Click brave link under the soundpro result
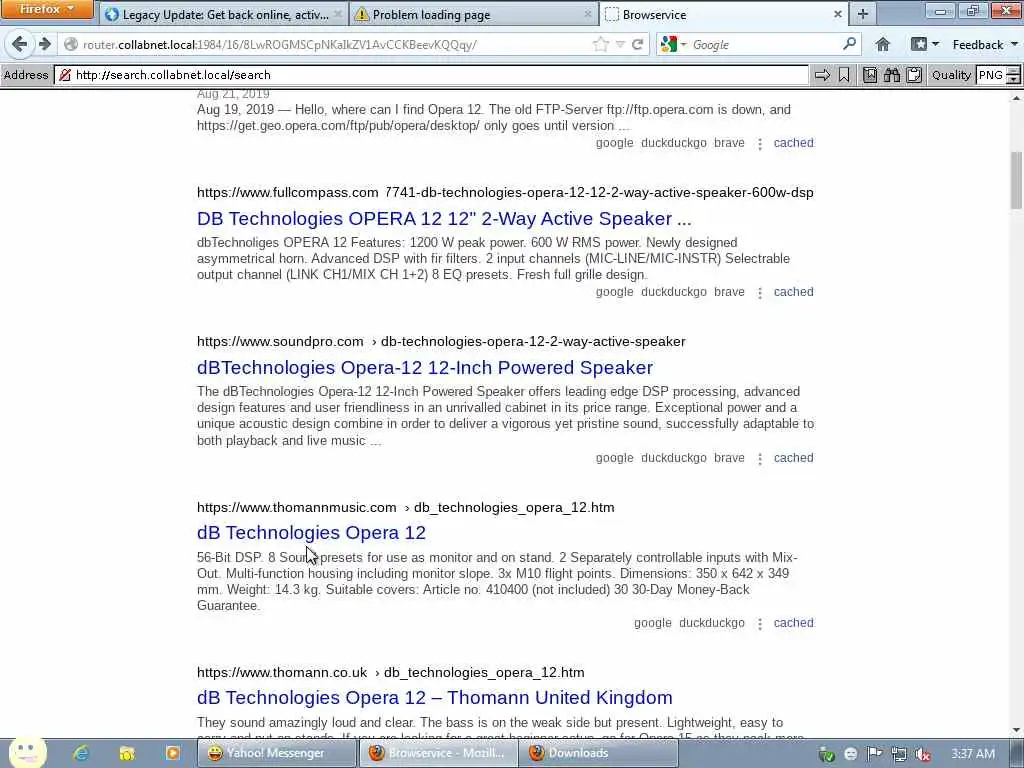 coord(729,458)
